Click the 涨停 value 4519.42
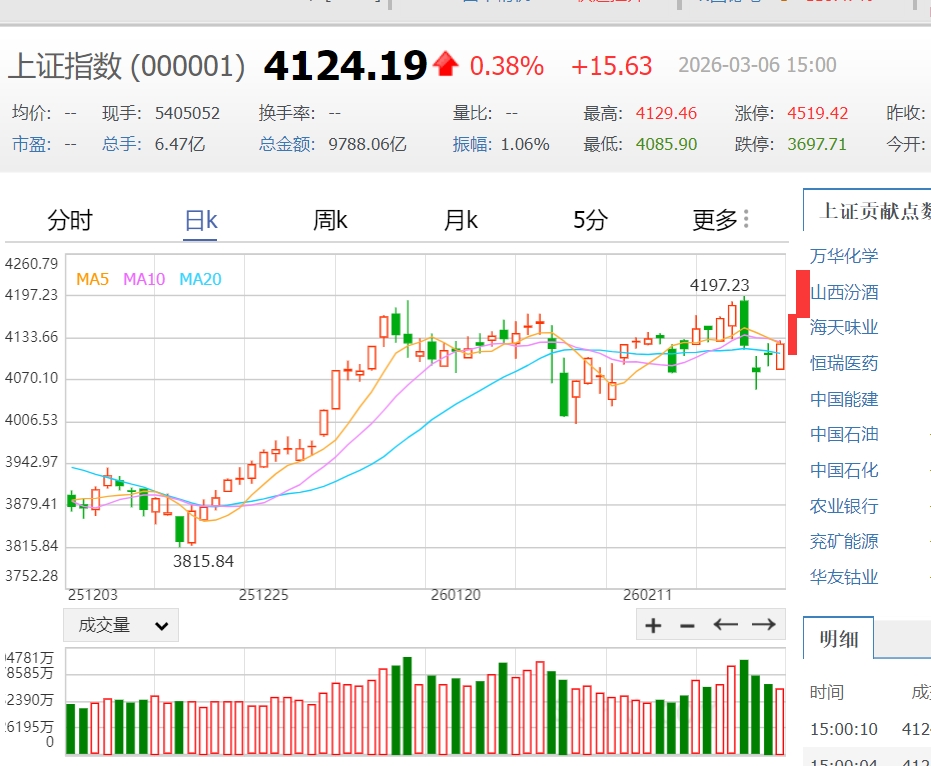Screen dimensions: 931x766 tap(818, 113)
